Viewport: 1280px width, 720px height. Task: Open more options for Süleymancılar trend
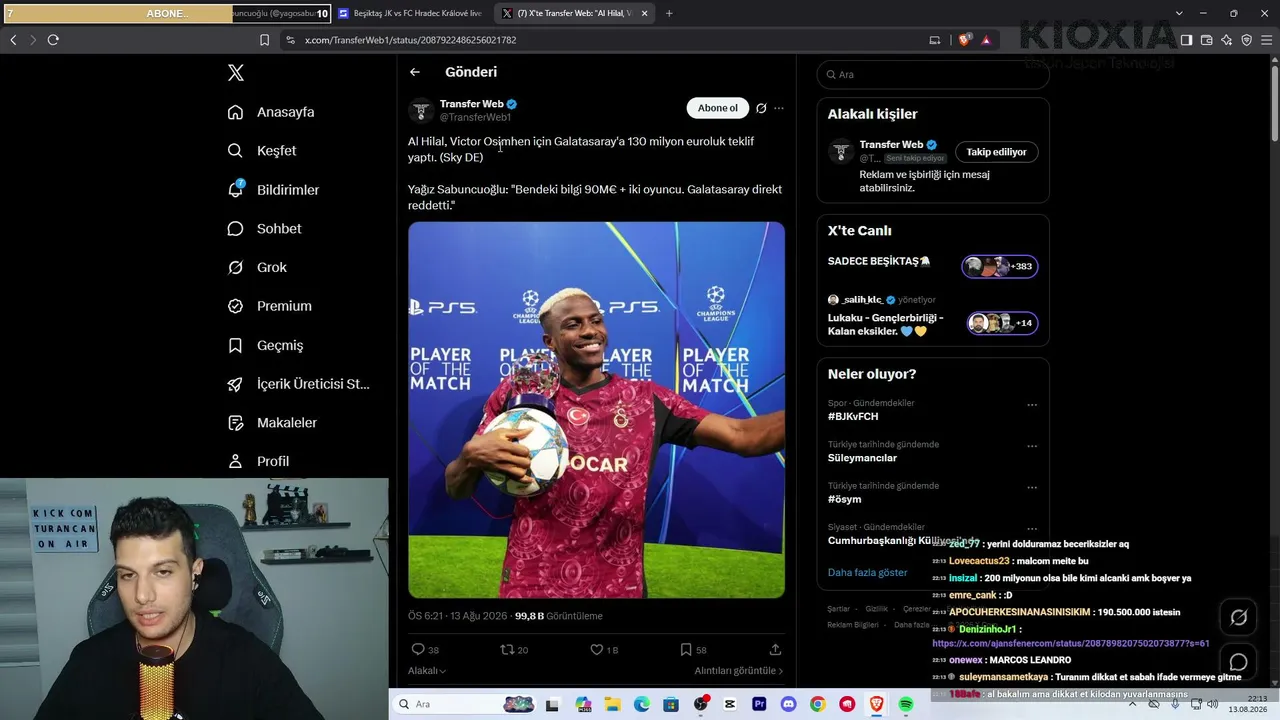pos(1032,446)
